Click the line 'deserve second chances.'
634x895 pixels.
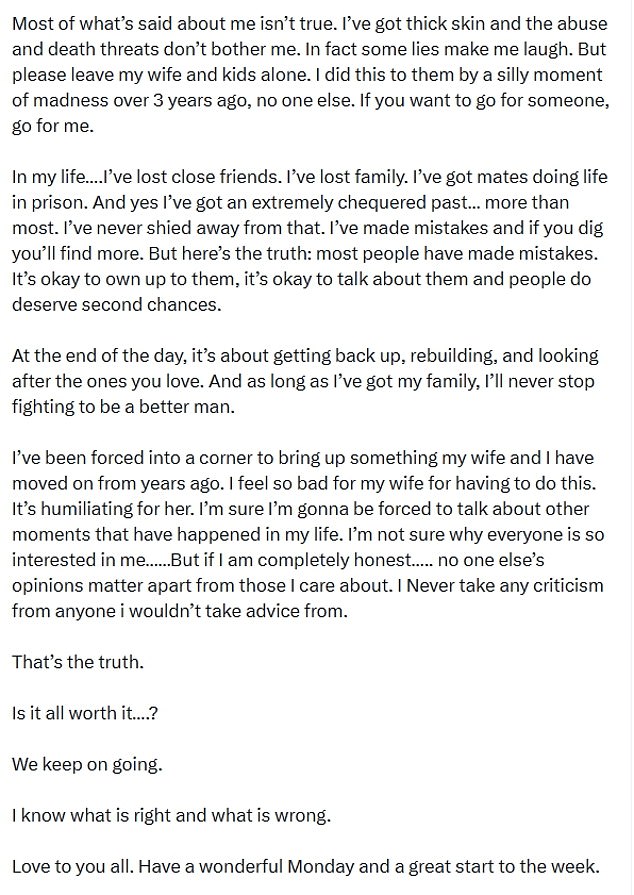[116, 304]
